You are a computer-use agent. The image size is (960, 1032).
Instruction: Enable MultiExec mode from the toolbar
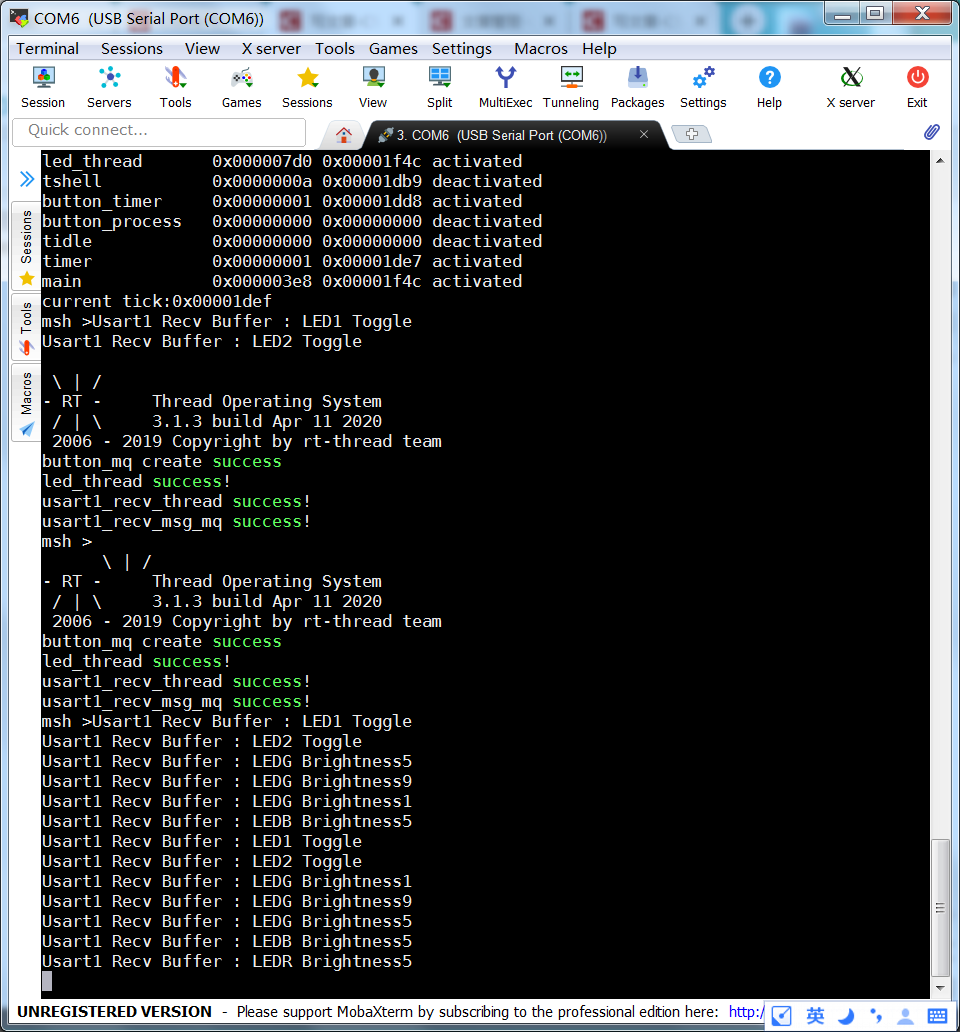[505, 87]
